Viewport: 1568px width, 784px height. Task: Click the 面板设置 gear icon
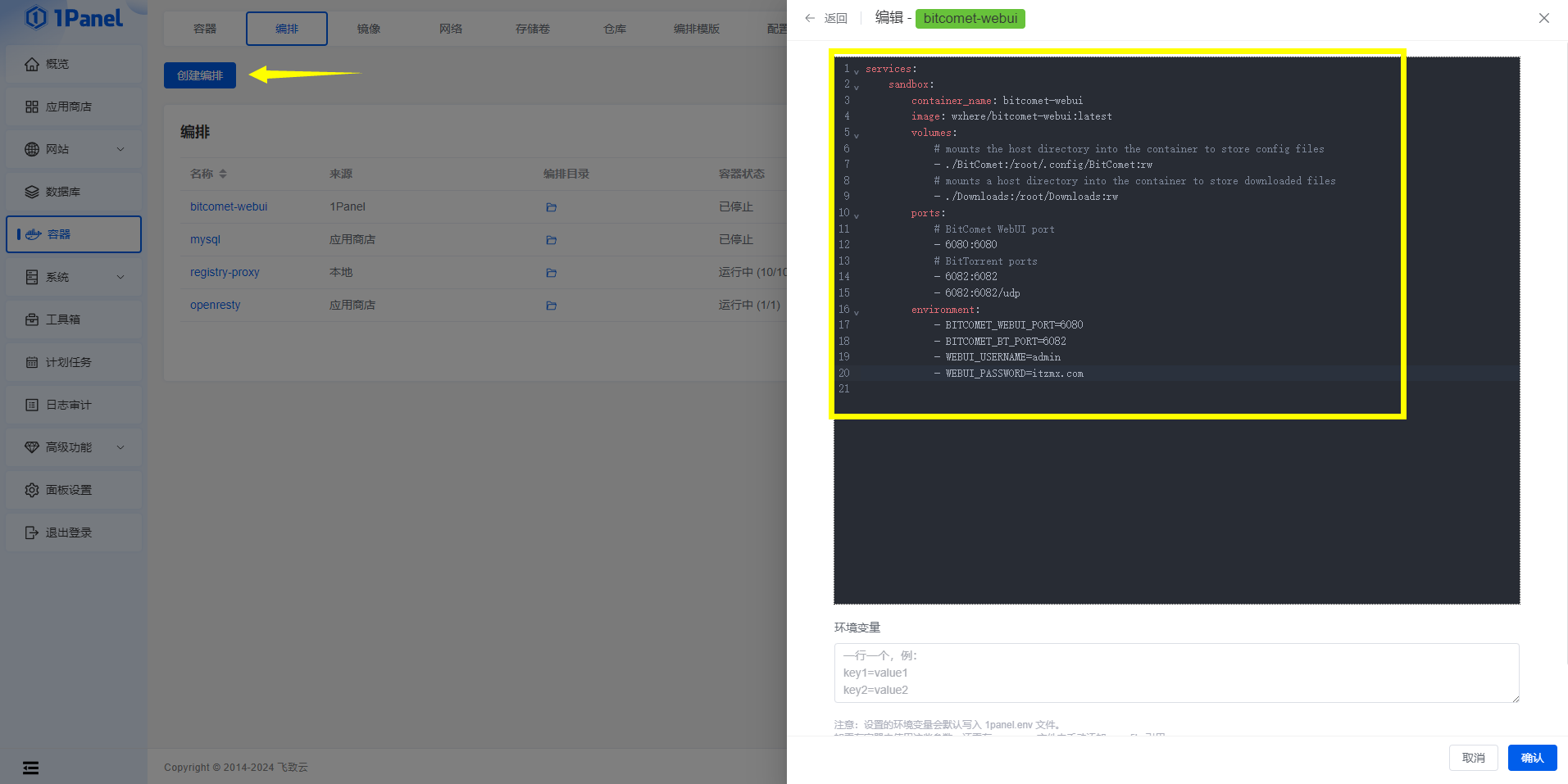tap(32, 490)
